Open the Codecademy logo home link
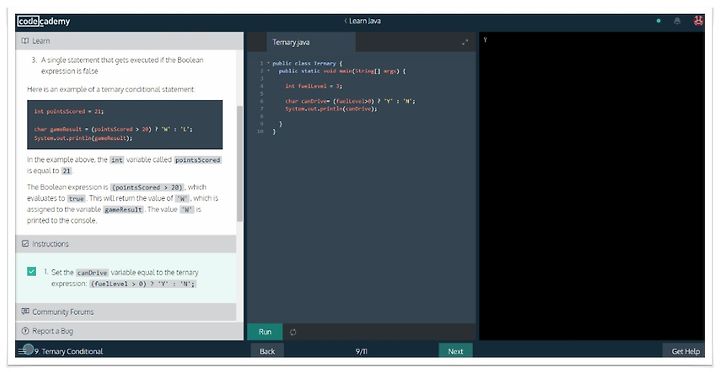The image size is (720, 372). 44,21
